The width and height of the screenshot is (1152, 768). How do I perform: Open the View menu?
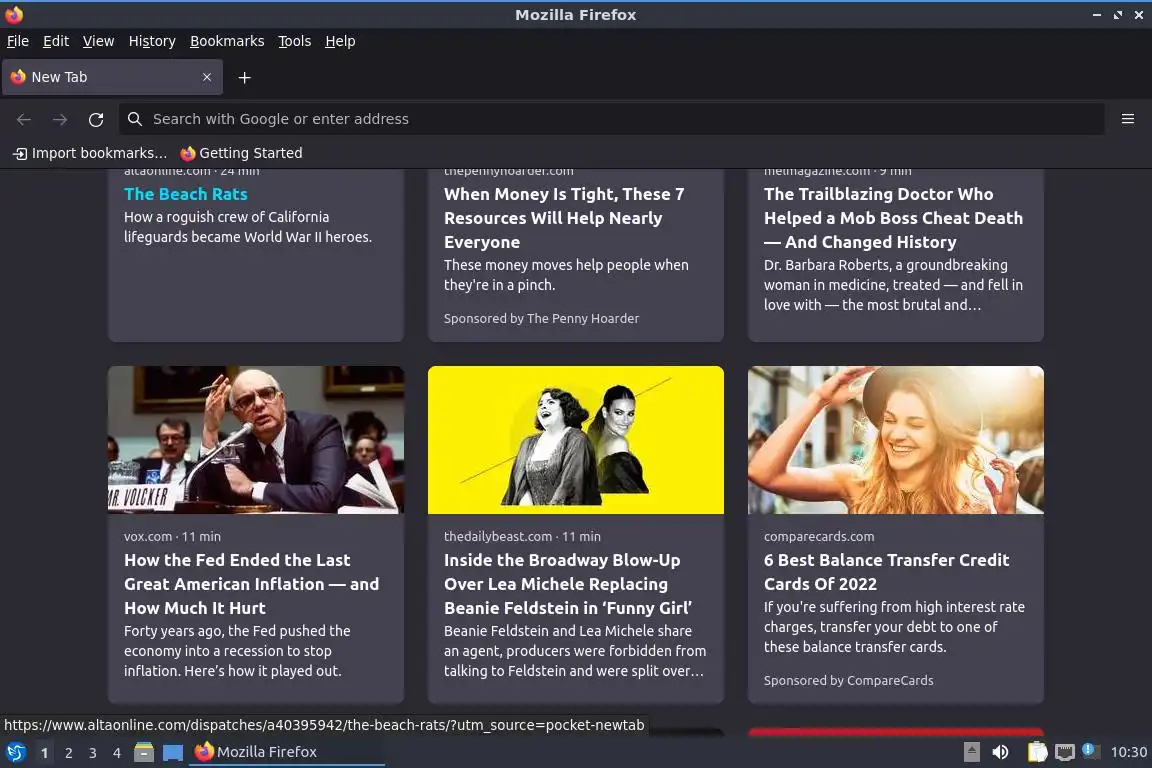(x=98, y=41)
